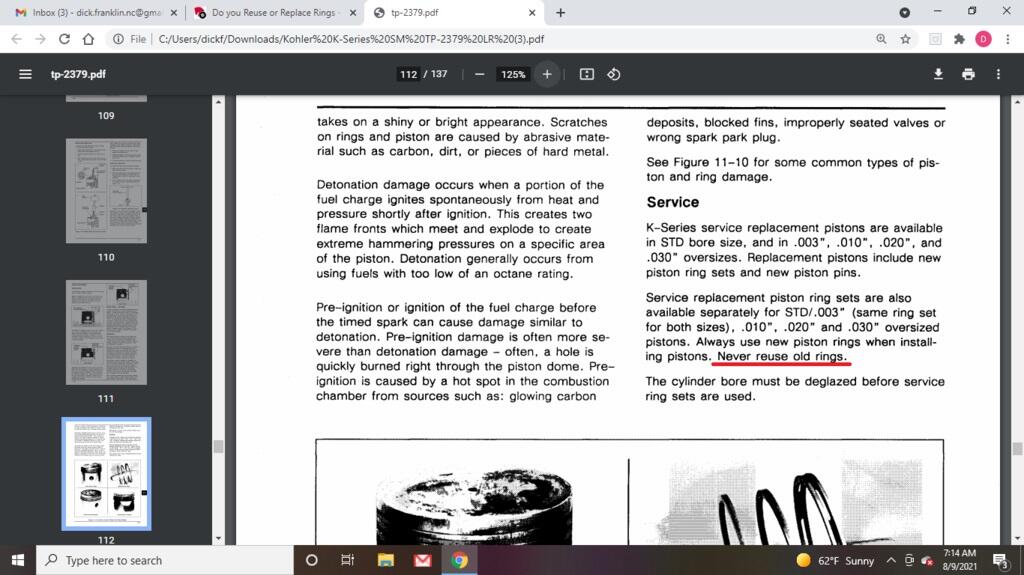
Task: Open the Mail app on taskbar
Action: pyautogui.click(x=423, y=560)
